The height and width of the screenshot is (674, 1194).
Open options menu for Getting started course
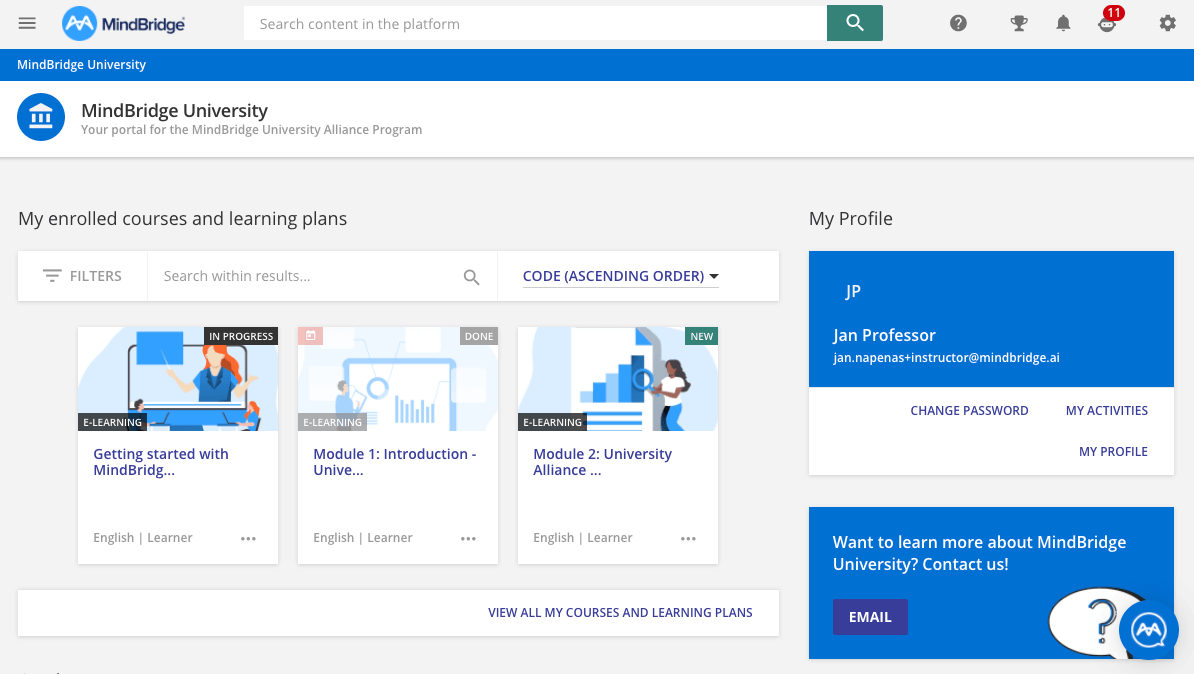click(x=248, y=538)
